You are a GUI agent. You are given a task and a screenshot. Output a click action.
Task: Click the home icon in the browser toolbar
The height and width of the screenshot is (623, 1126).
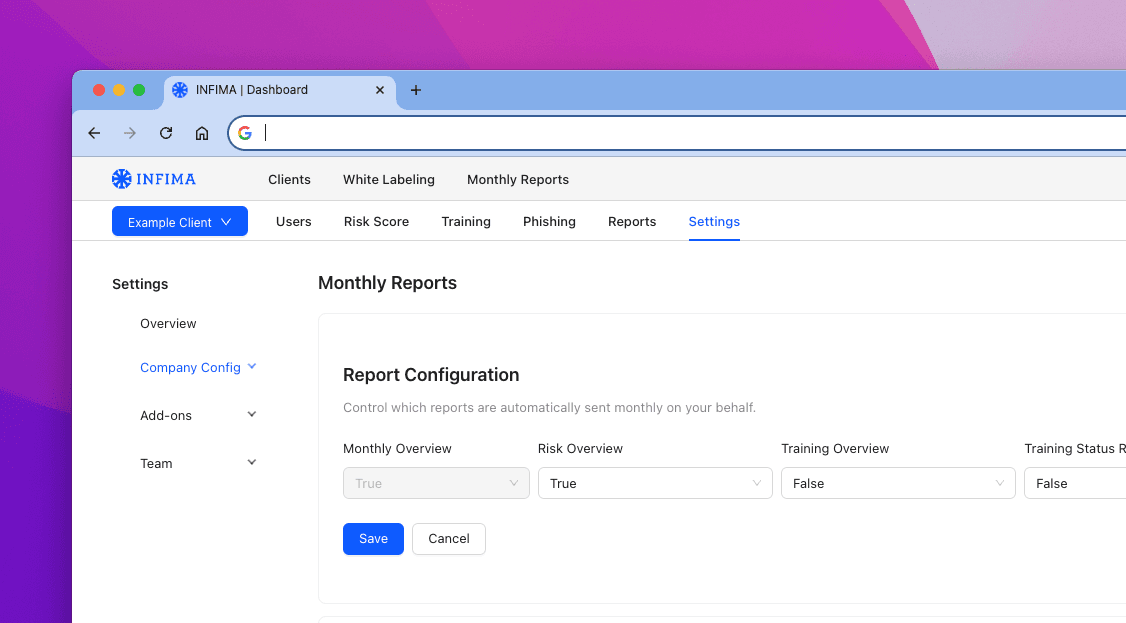click(x=202, y=132)
